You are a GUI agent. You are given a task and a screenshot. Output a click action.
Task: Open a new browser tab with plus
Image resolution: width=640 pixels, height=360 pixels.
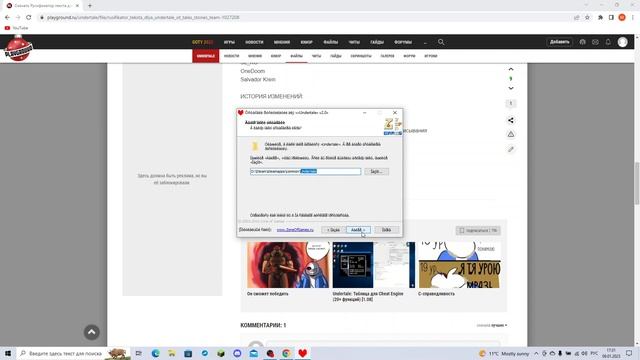(x=90, y=6)
